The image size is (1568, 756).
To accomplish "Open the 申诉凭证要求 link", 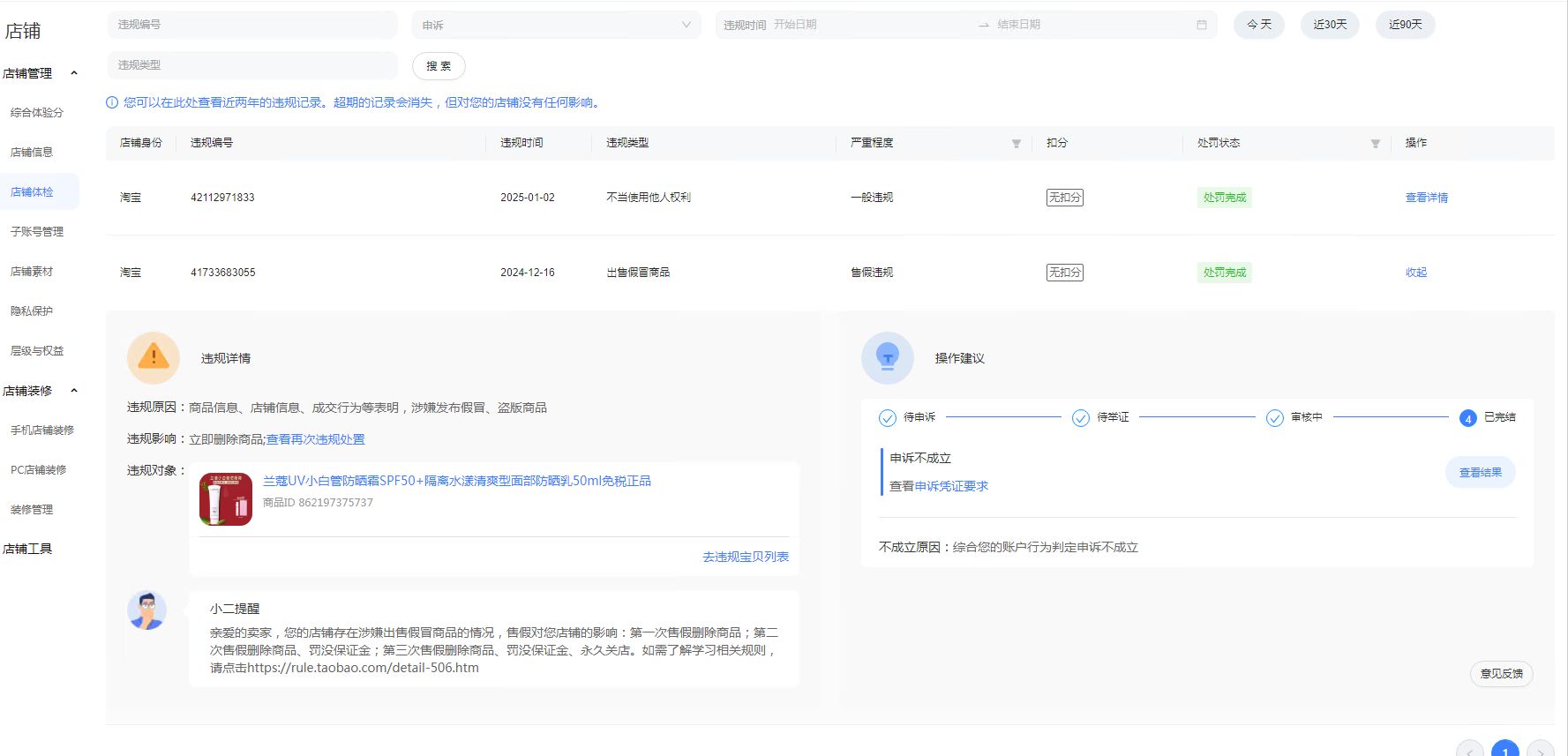I will pos(951,486).
